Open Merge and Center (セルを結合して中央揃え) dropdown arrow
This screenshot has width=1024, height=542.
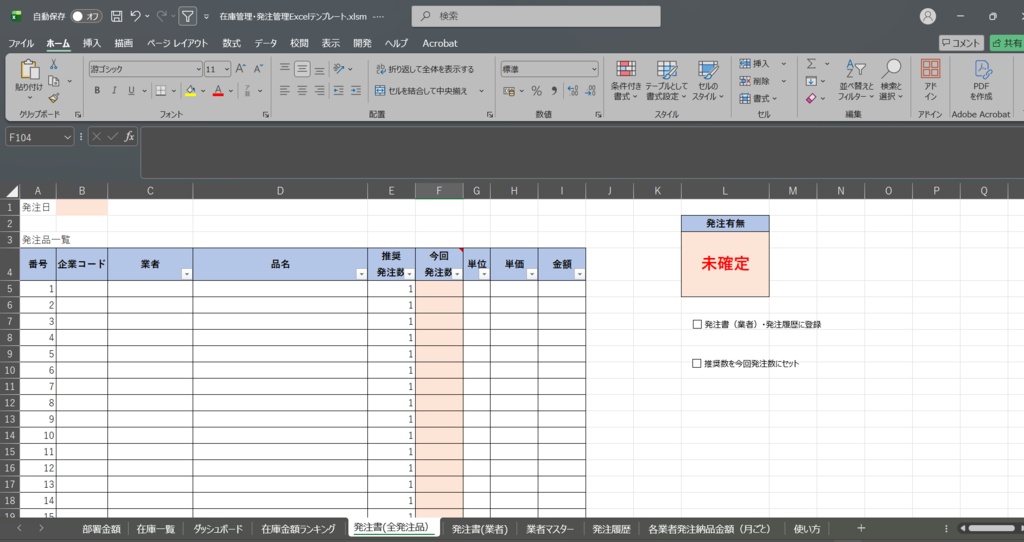[x=481, y=91]
